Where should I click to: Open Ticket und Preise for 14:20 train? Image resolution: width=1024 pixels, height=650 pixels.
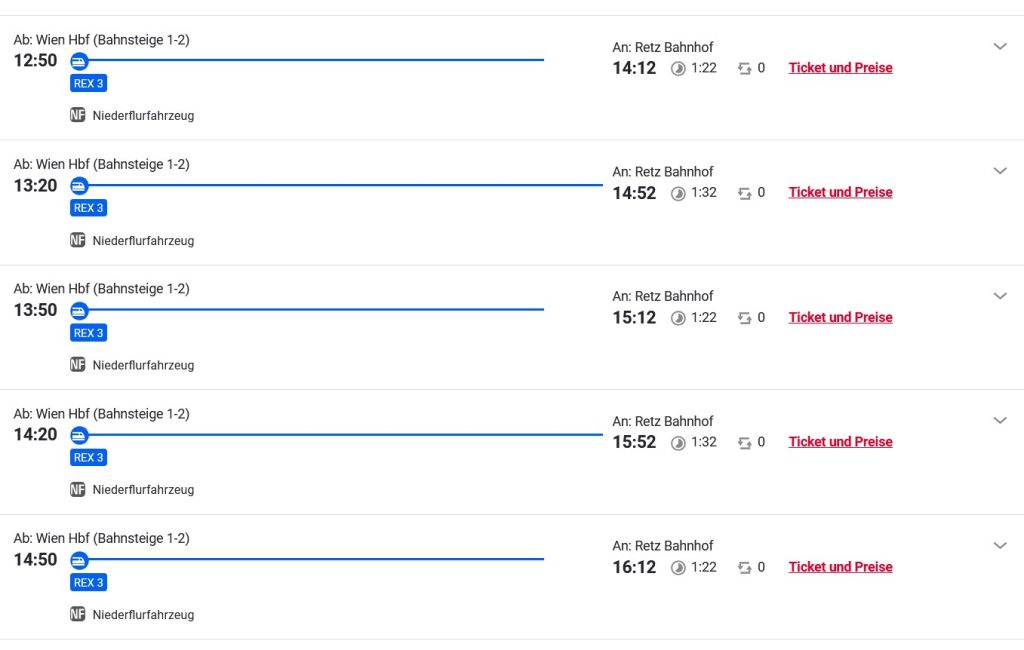point(840,442)
